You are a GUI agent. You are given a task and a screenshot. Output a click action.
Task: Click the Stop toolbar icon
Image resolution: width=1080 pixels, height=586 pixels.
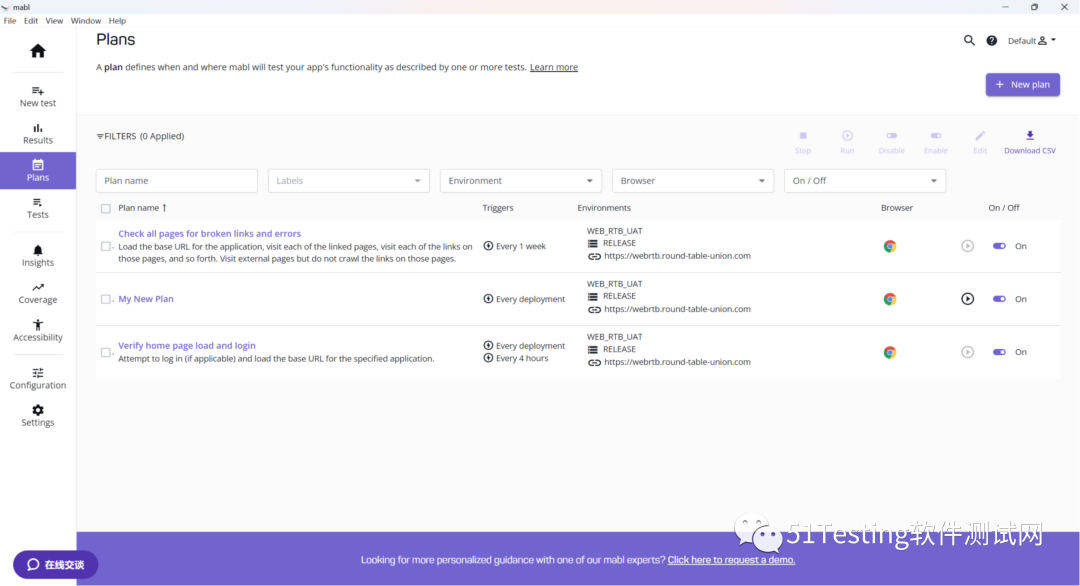click(803, 143)
